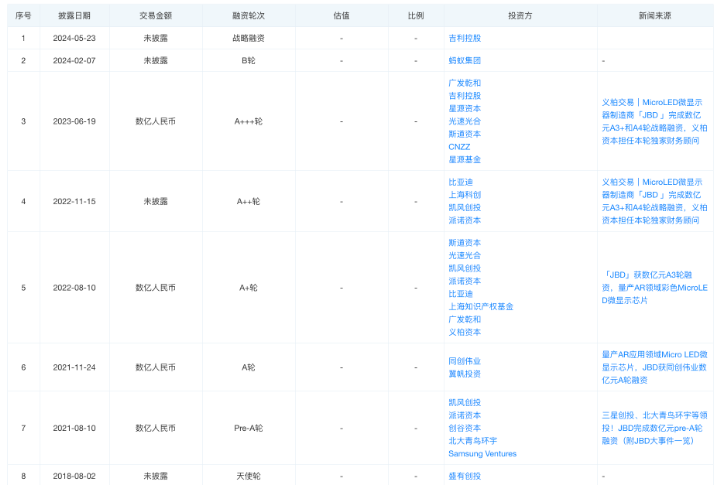This screenshot has height=496, width=720.
Task: Click the 估值 column header
Action: click(x=341, y=16)
